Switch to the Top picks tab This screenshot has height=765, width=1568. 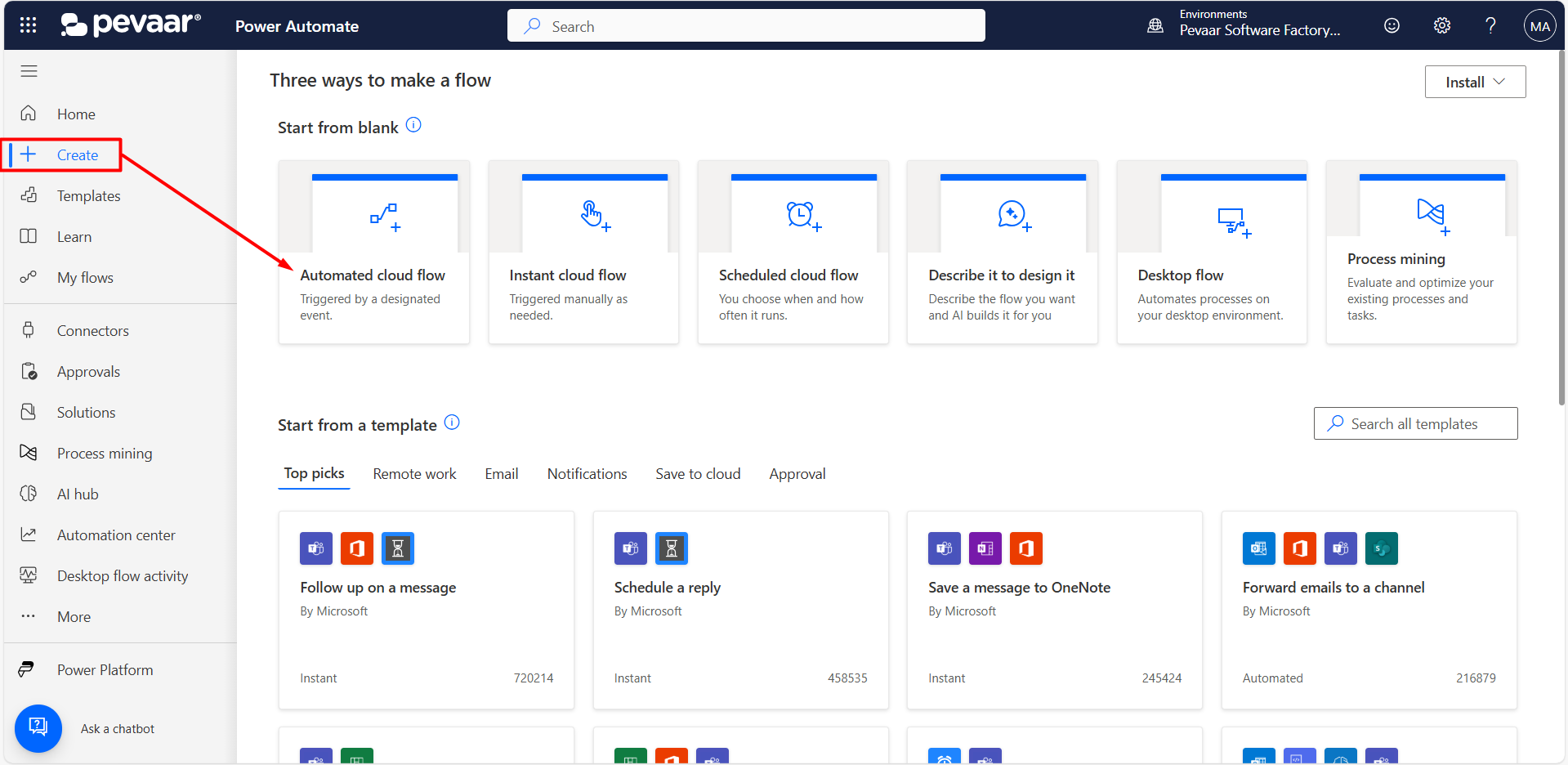[x=314, y=473]
